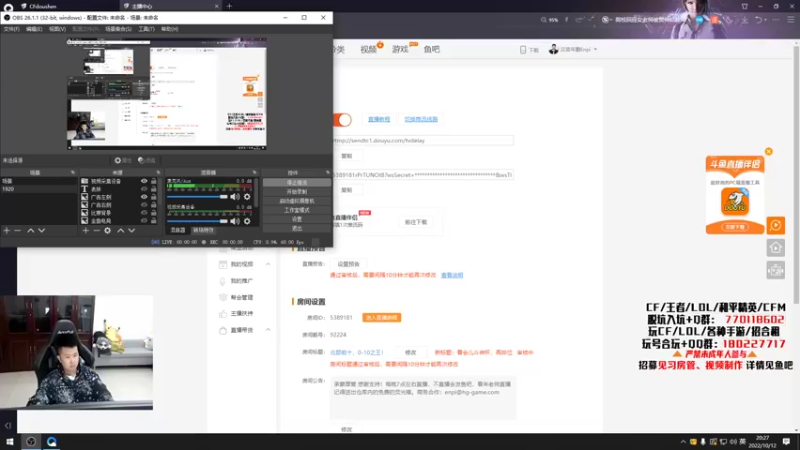This screenshot has height=450, width=800.
Task: Mute the 视频采集设备 mixer channel speaker
Action: click(235, 221)
